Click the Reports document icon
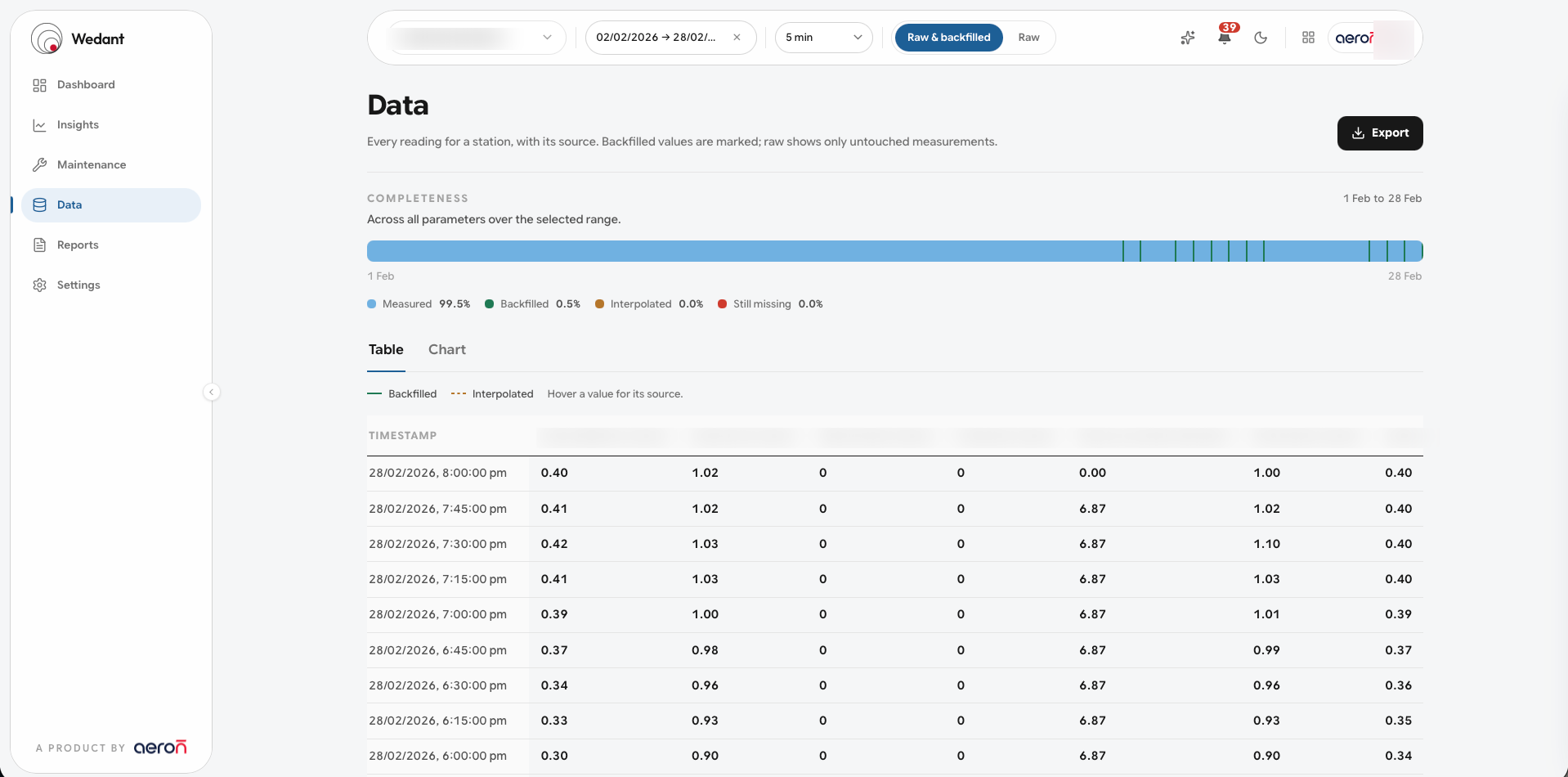 (39, 245)
